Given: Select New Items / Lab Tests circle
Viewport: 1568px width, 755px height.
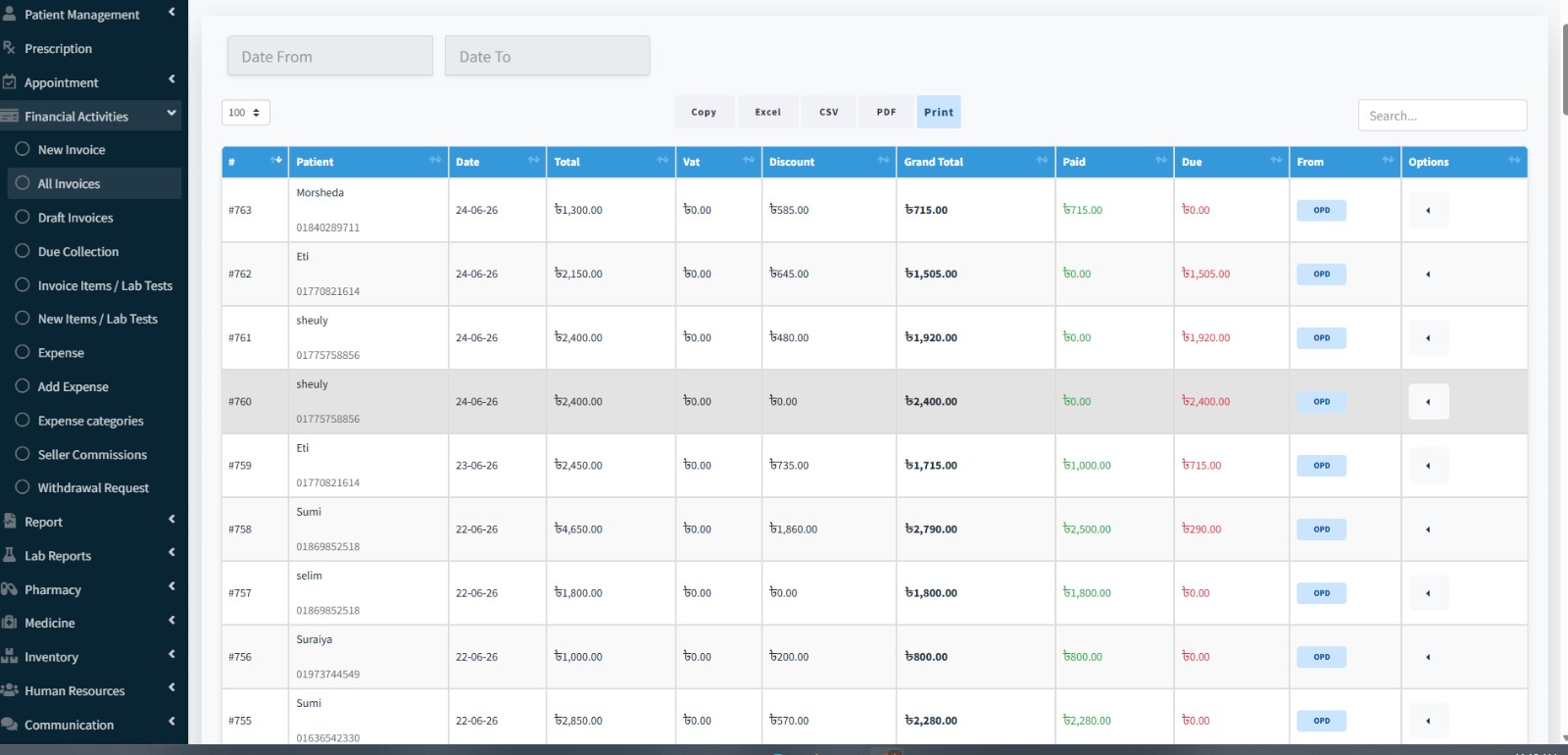Looking at the screenshot, I should [23, 318].
